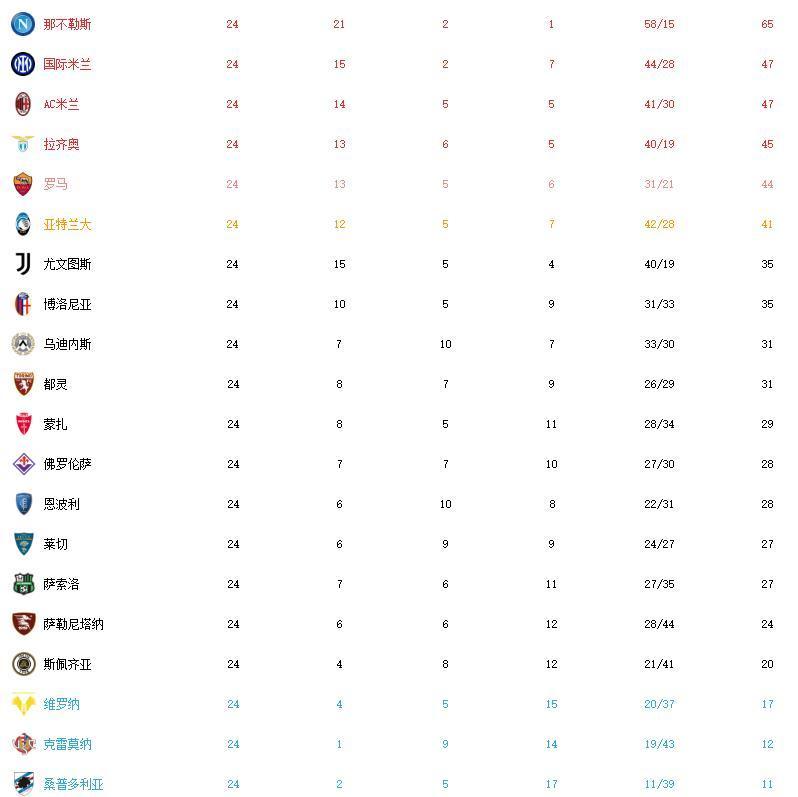Click the Torino bull crest
The width and height of the screenshot is (798, 797).
coord(23,384)
